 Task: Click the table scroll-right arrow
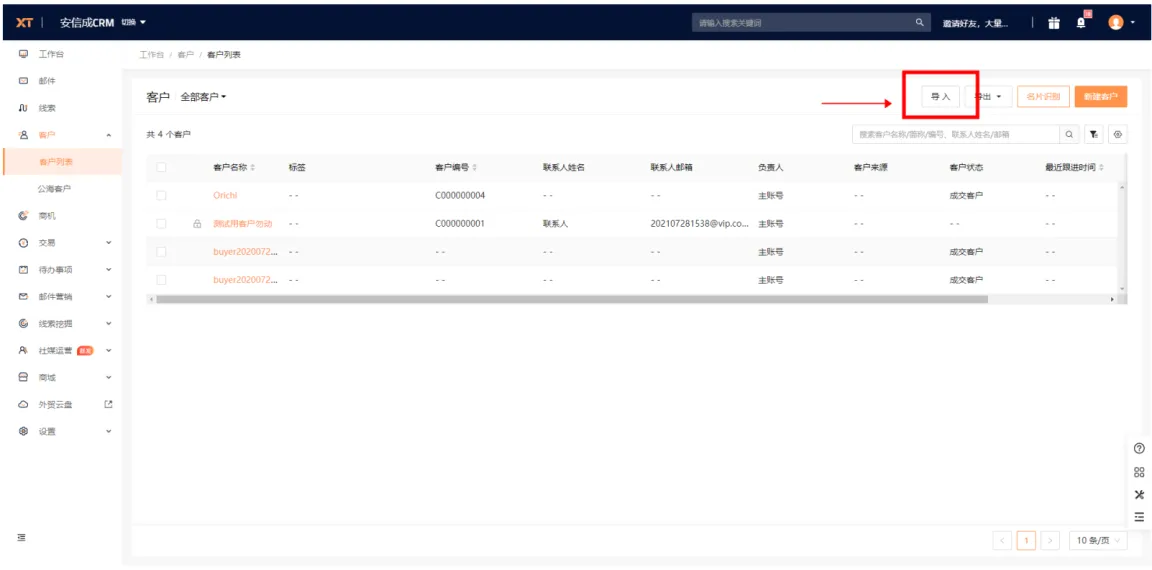point(1112,300)
